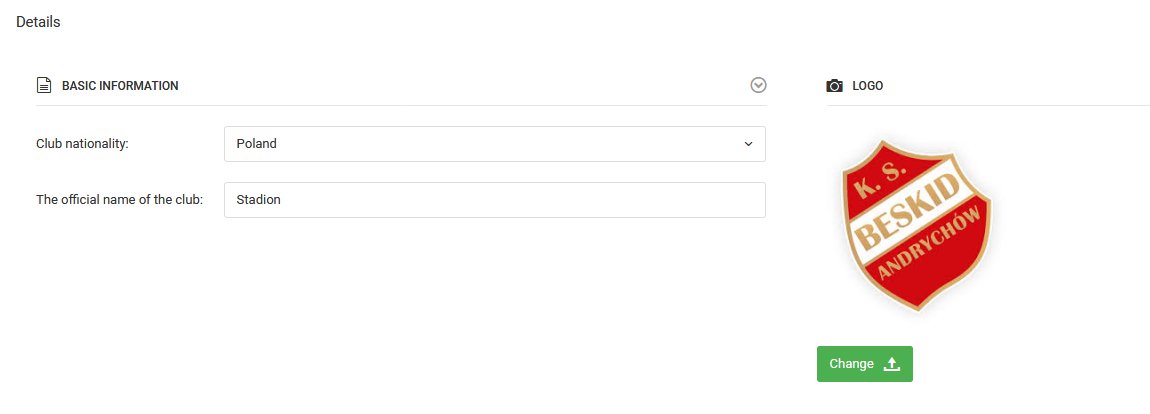Click the "Details" page heading
Image resolution: width=1150 pixels, height=414 pixels.
pos(38,22)
